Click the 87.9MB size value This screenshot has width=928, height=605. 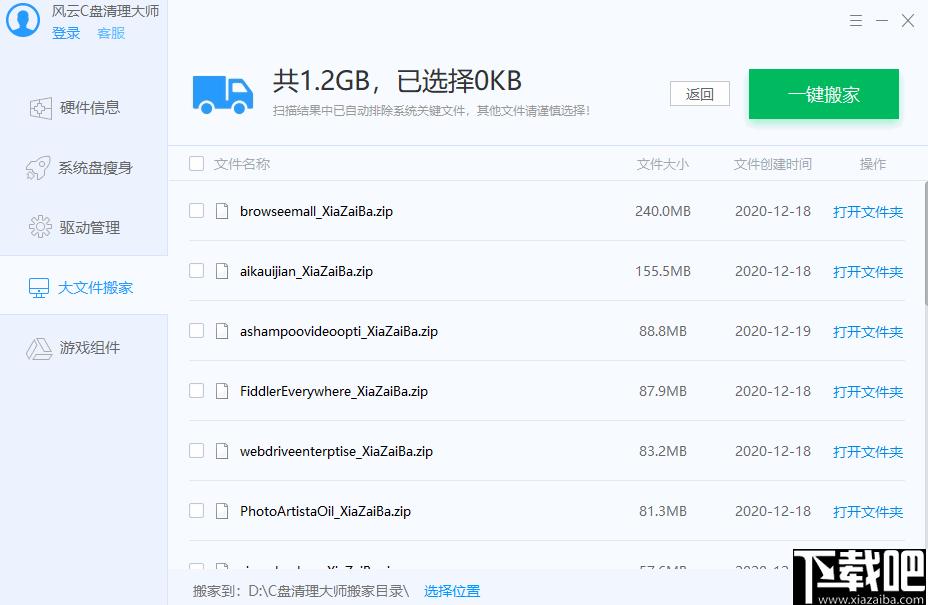click(x=663, y=391)
